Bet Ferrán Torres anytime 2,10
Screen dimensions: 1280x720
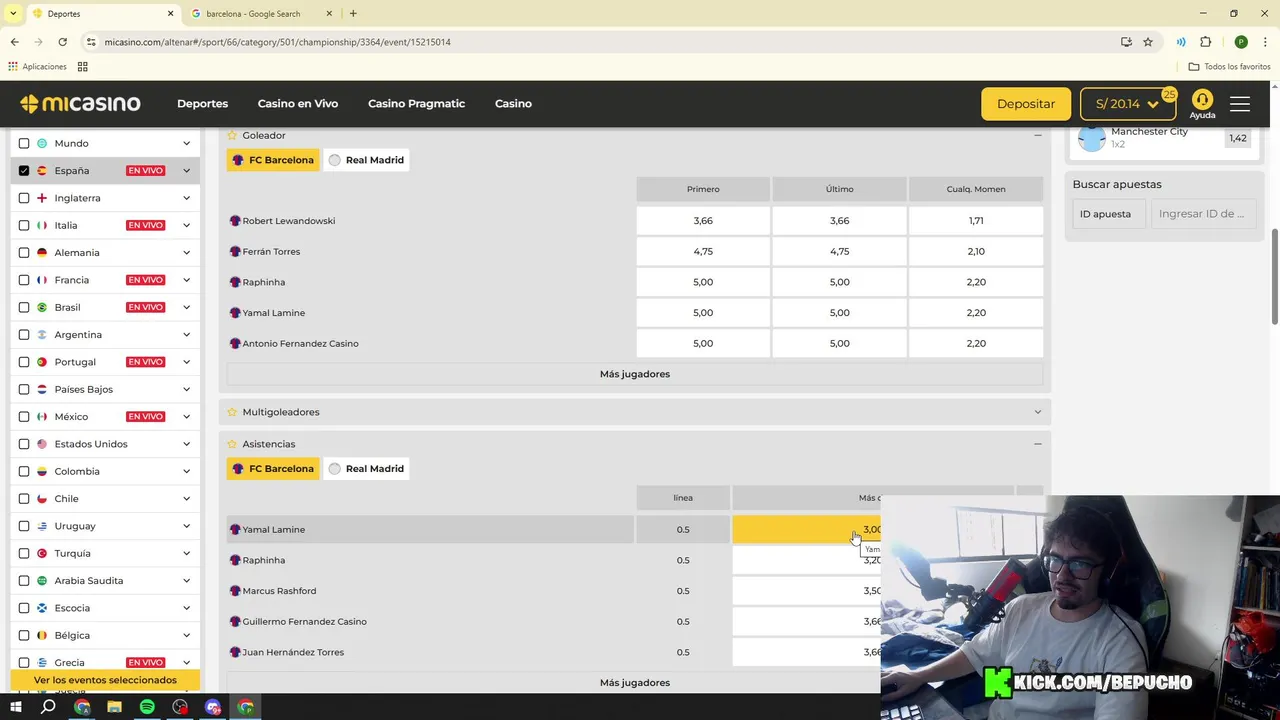click(x=976, y=252)
